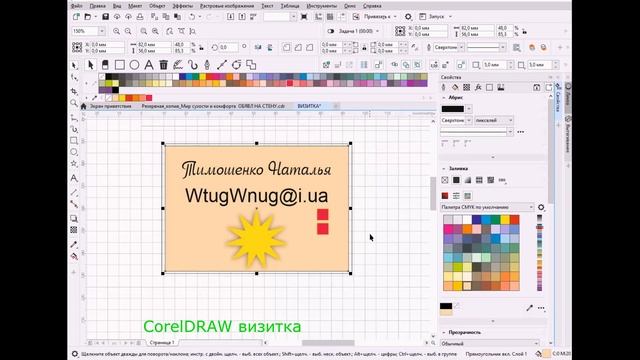This screenshot has width=640, height=360.
Task: Create a new document with the New icon
Action: [76, 17]
